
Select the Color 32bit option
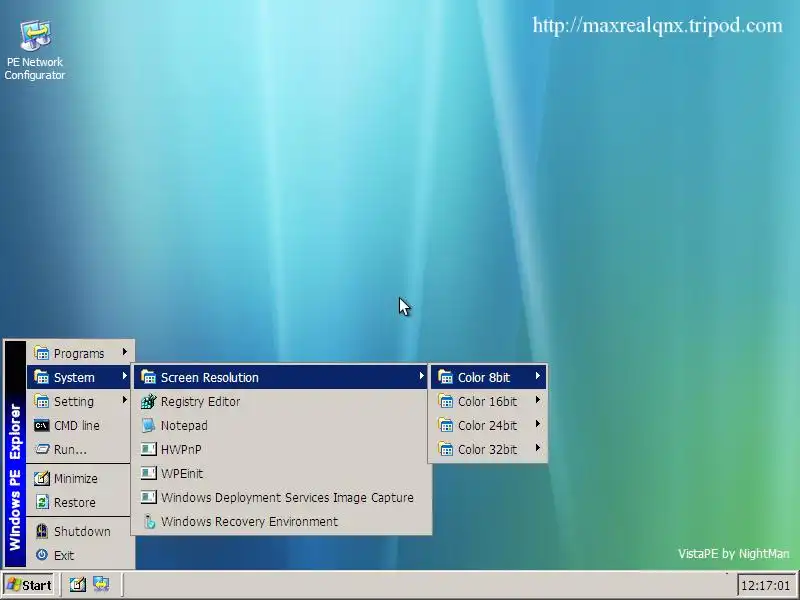tap(488, 449)
